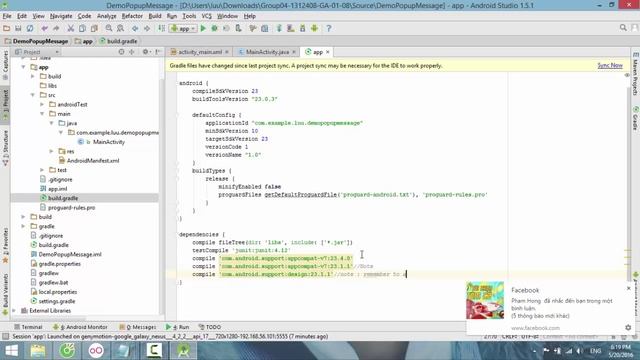Select AndroidManifest.xml in project tree
The width and height of the screenshot is (640, 360).
pyautogui.click(x=93, y=161)
